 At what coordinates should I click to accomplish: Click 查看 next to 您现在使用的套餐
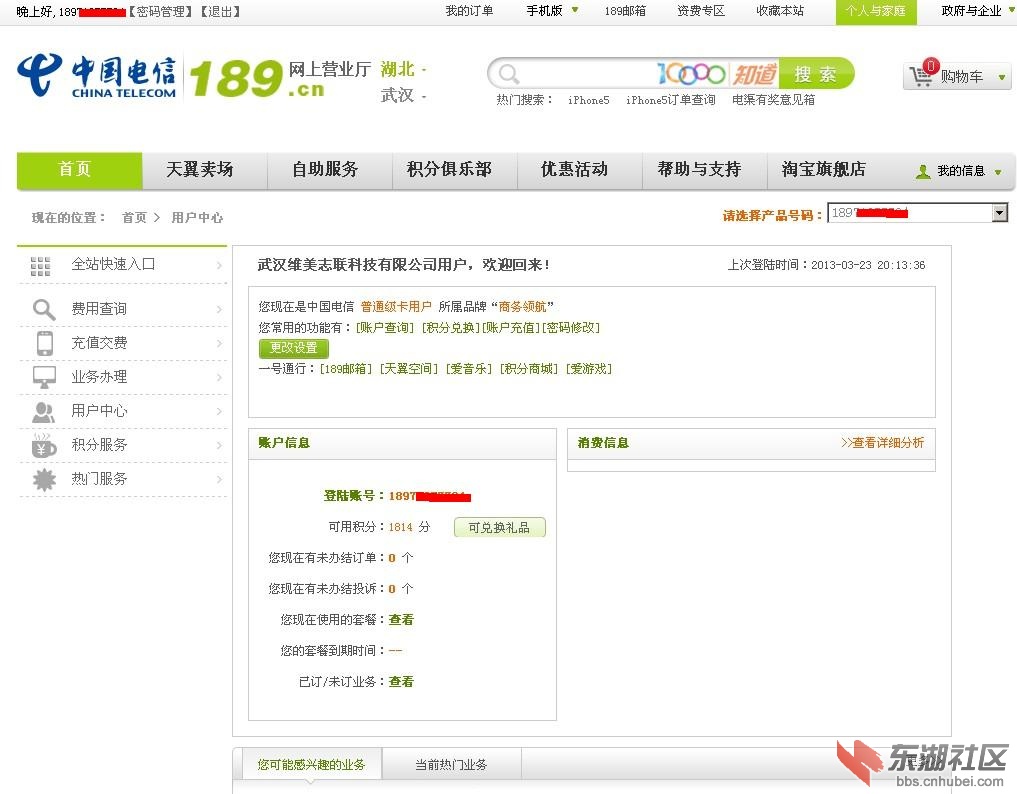pos(401,620)
